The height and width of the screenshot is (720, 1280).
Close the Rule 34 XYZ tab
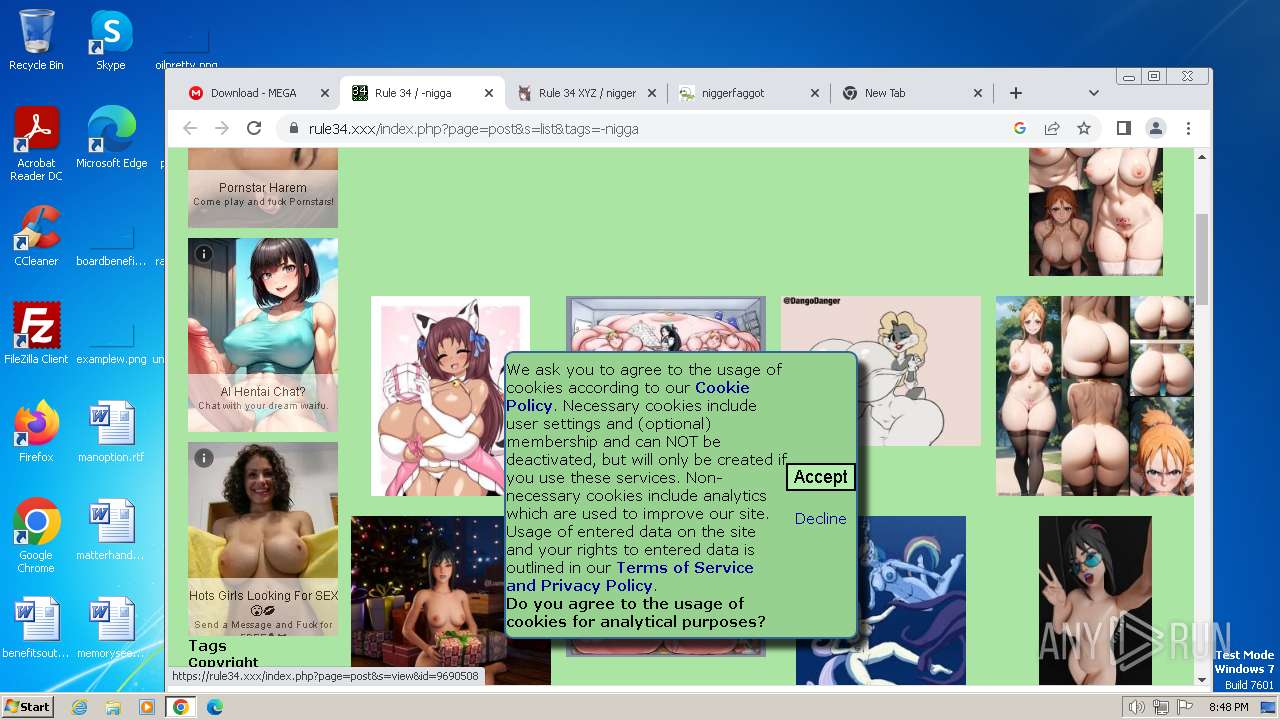click(652, 93)
